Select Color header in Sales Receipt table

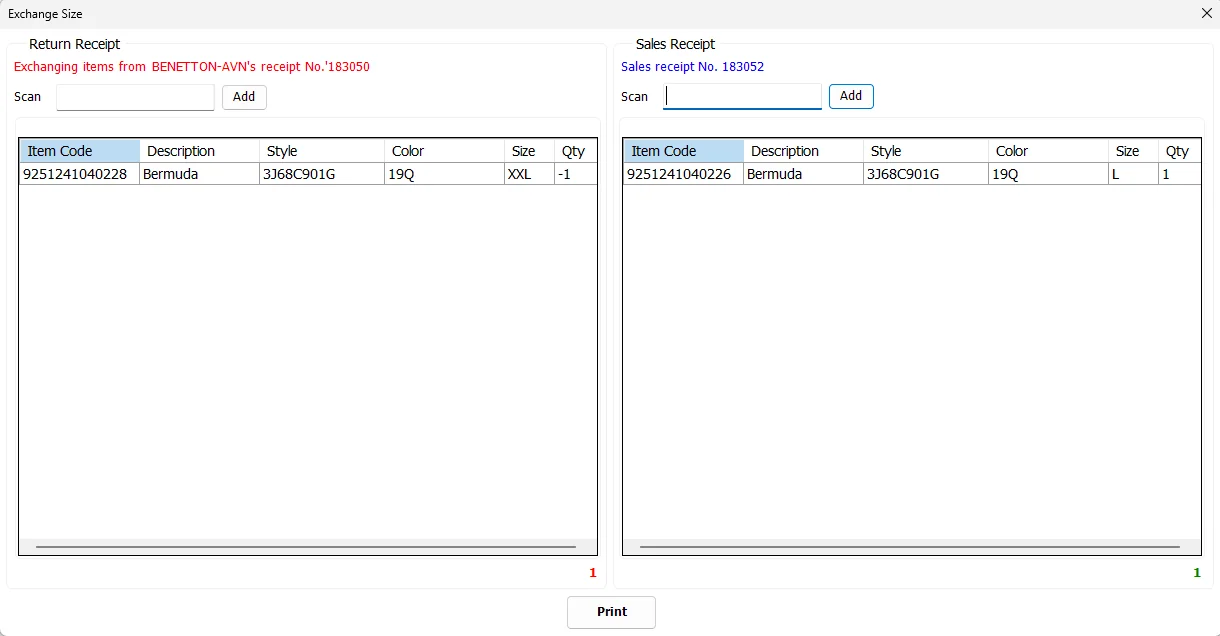[x=1048, y=151]
